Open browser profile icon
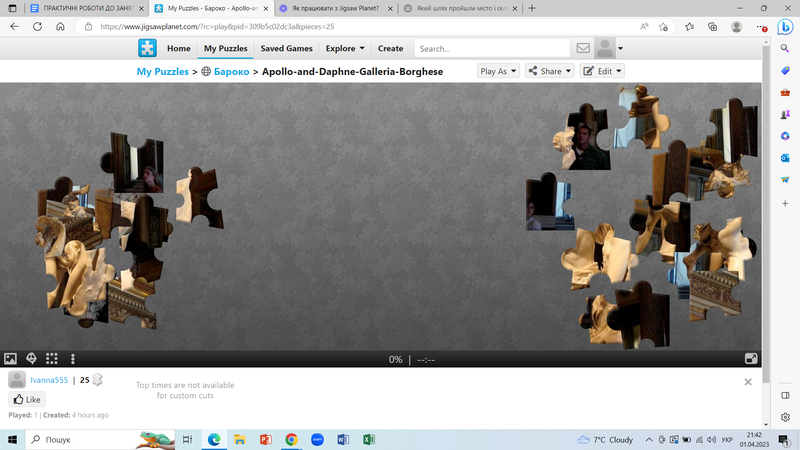 click(x=736, y=27)
